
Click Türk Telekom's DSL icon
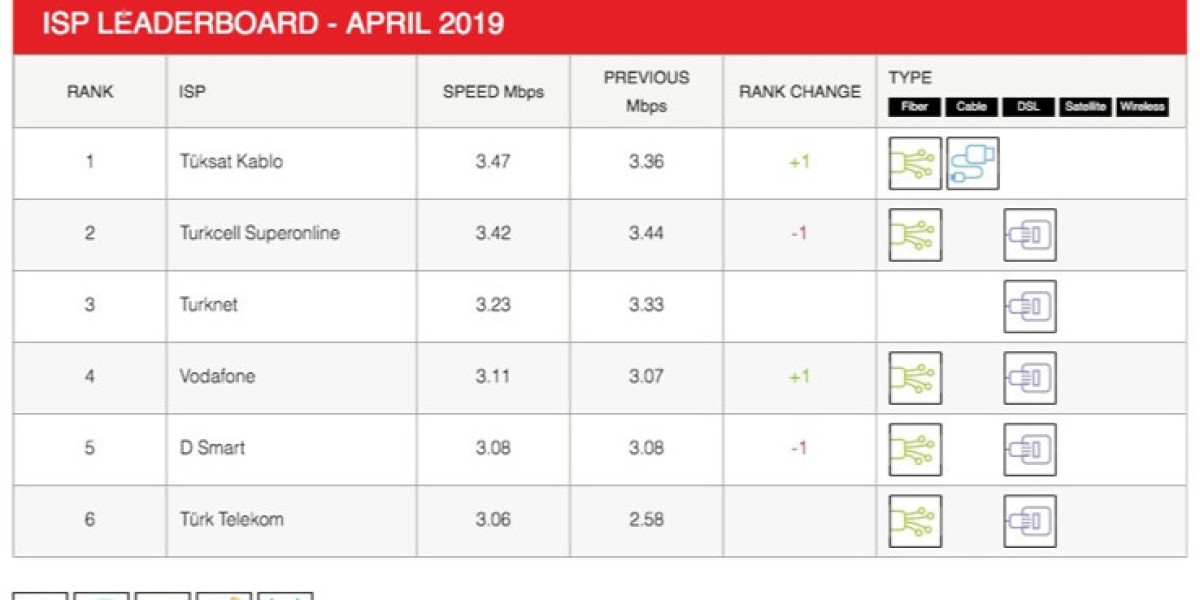coord(1029,521)
